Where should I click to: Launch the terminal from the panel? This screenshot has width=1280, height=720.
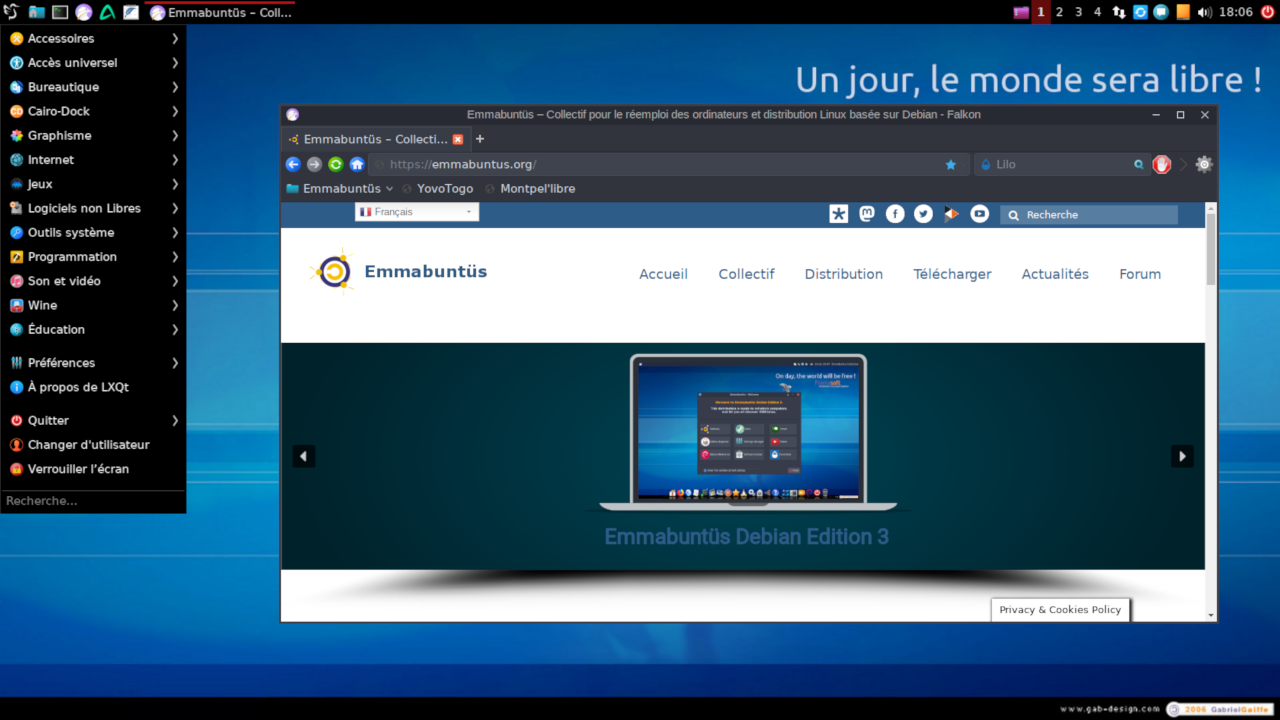[60, 12]
